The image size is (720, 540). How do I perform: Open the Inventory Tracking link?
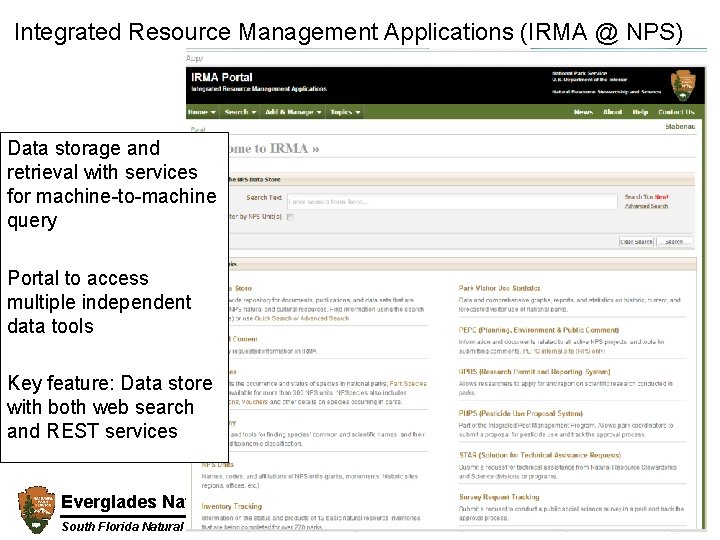point(231,506)
